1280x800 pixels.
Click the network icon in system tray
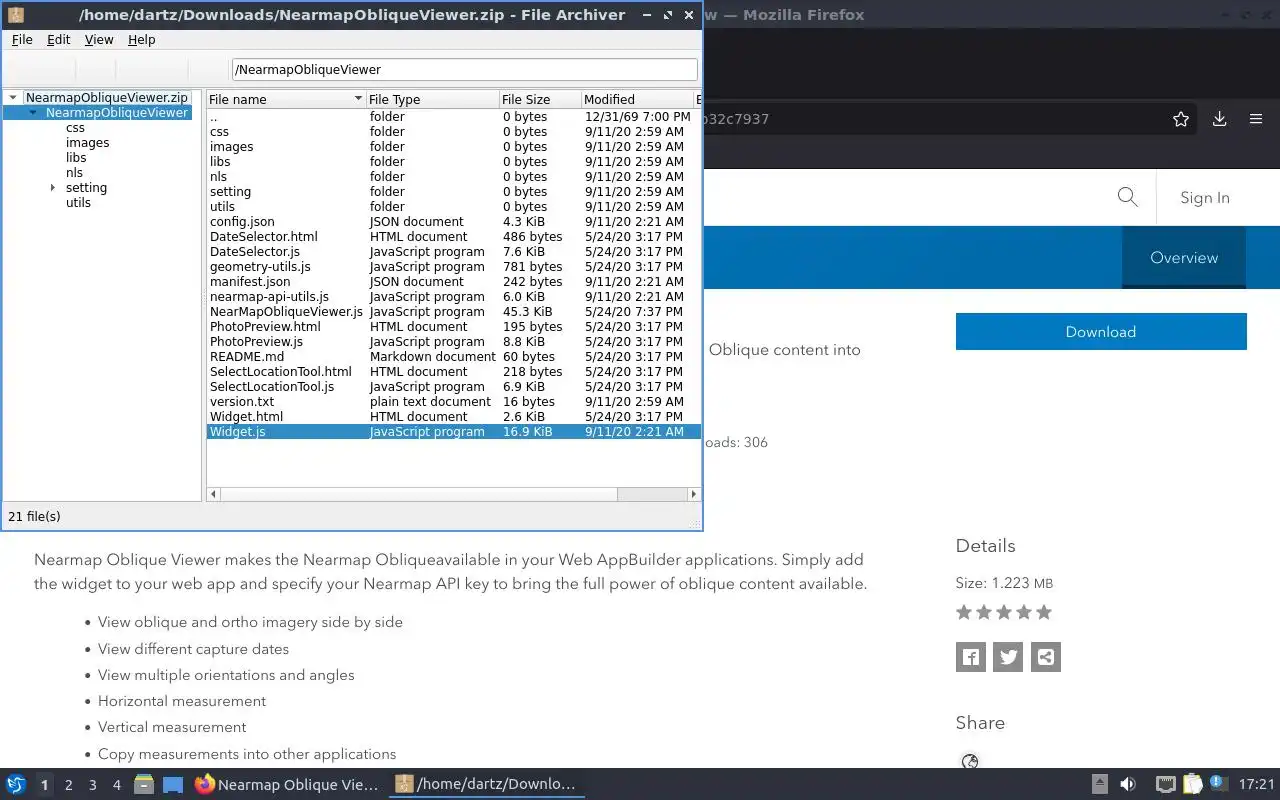tap(1165, 785)
